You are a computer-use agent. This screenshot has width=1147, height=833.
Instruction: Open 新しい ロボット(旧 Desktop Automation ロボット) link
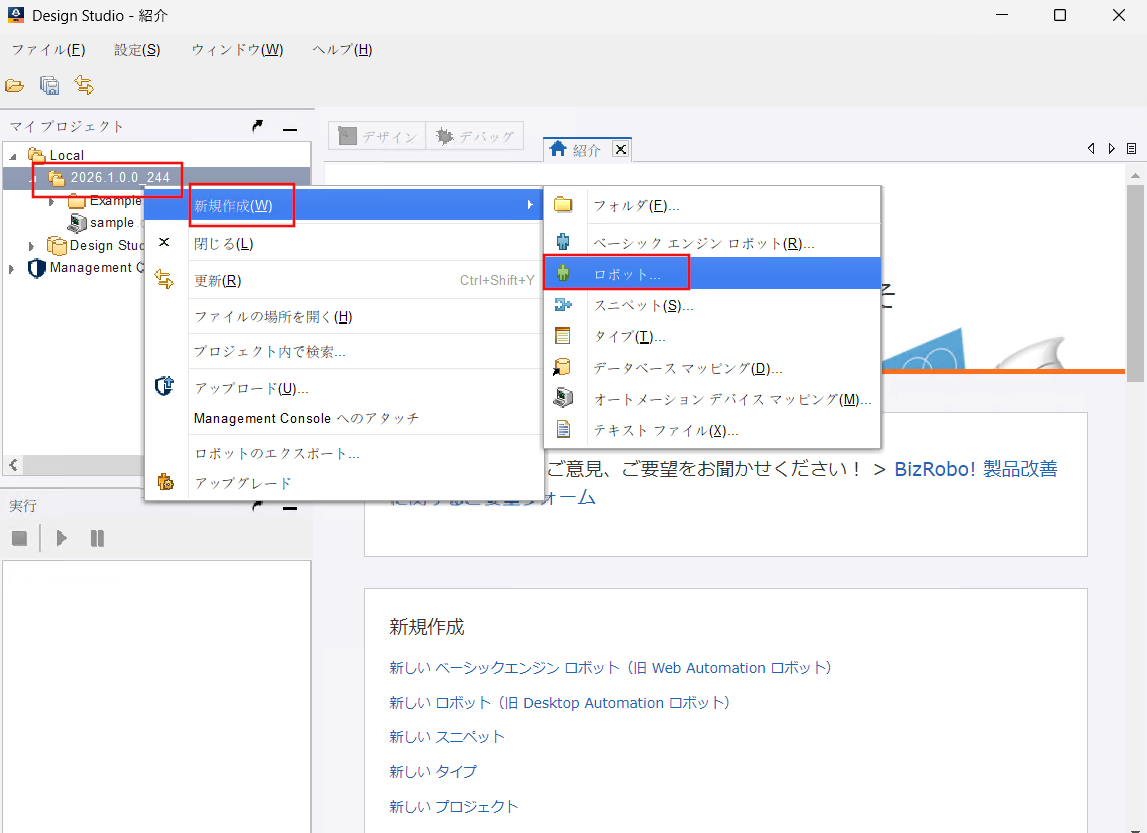click(560, 703)
